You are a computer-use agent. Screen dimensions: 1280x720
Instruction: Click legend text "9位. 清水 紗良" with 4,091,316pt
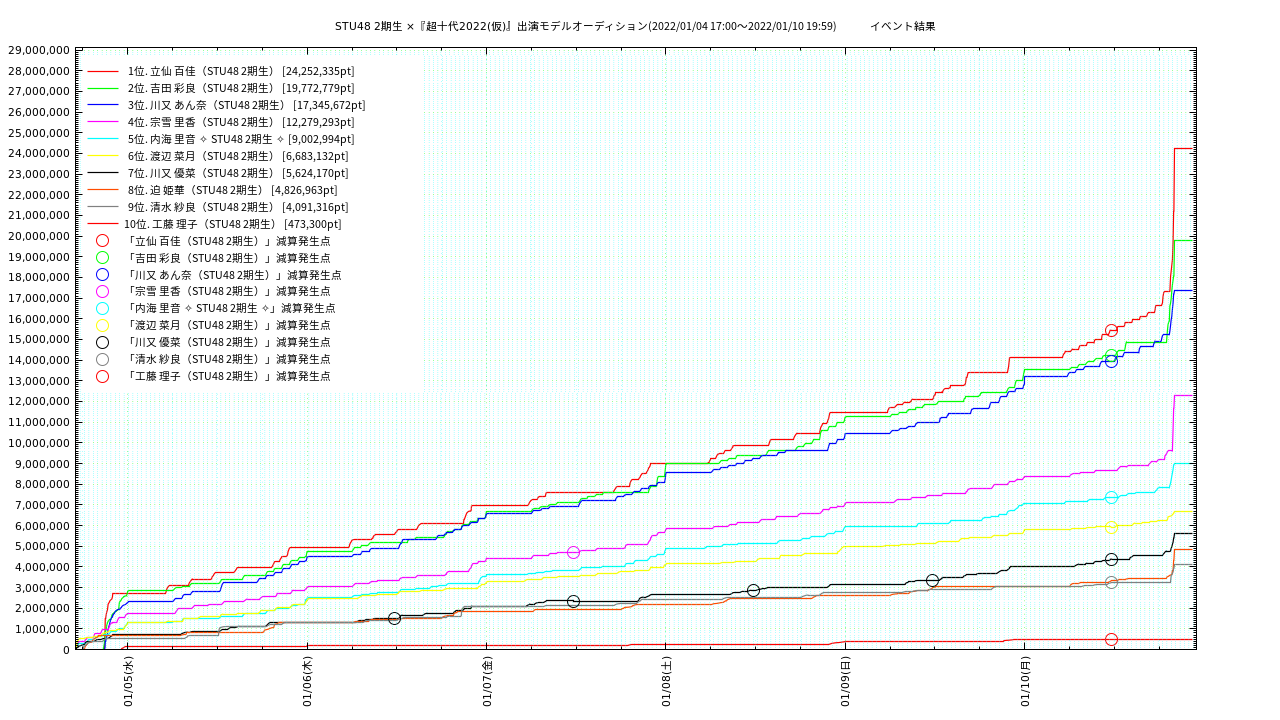click(x=238, y=207)
